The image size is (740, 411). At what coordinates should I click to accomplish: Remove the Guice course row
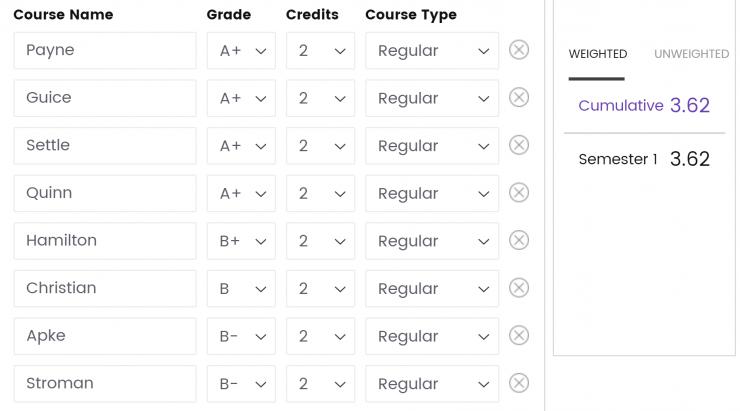coord(519,98)
